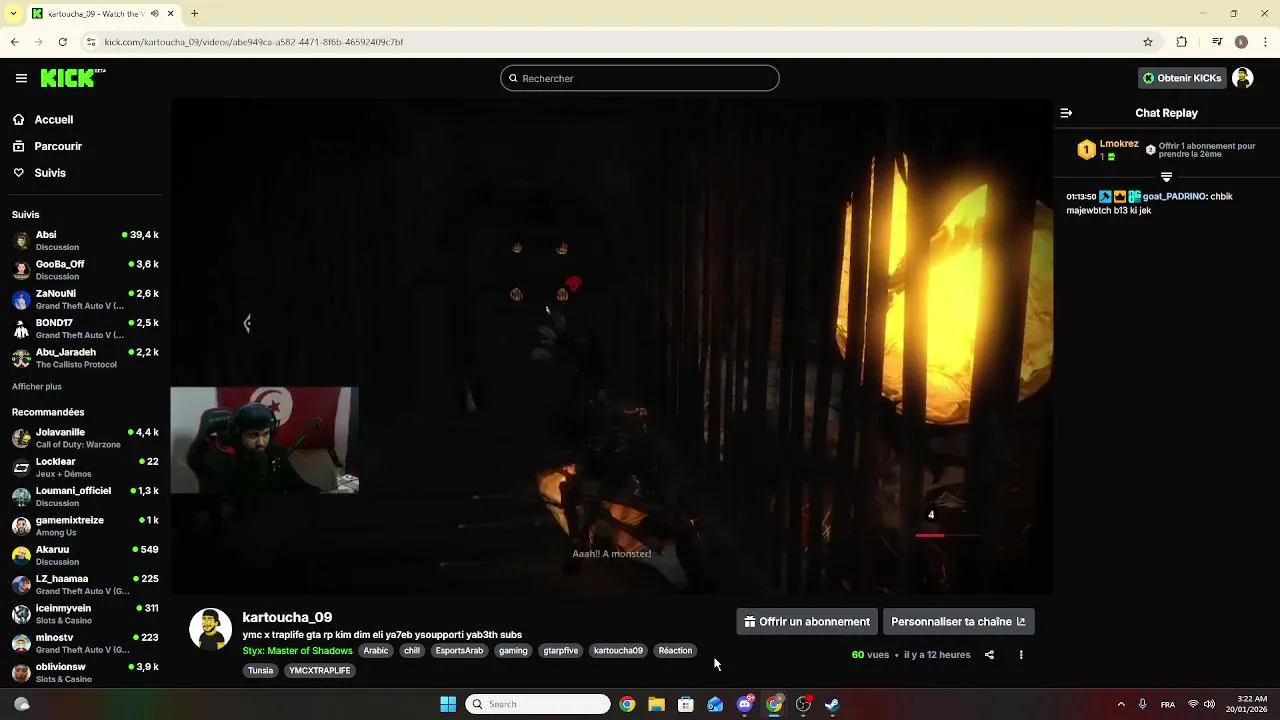The height and width of the screenshot is (720, 1280).
Task: Click goat_PADRINO username in chat
Action: (1173, 196)
